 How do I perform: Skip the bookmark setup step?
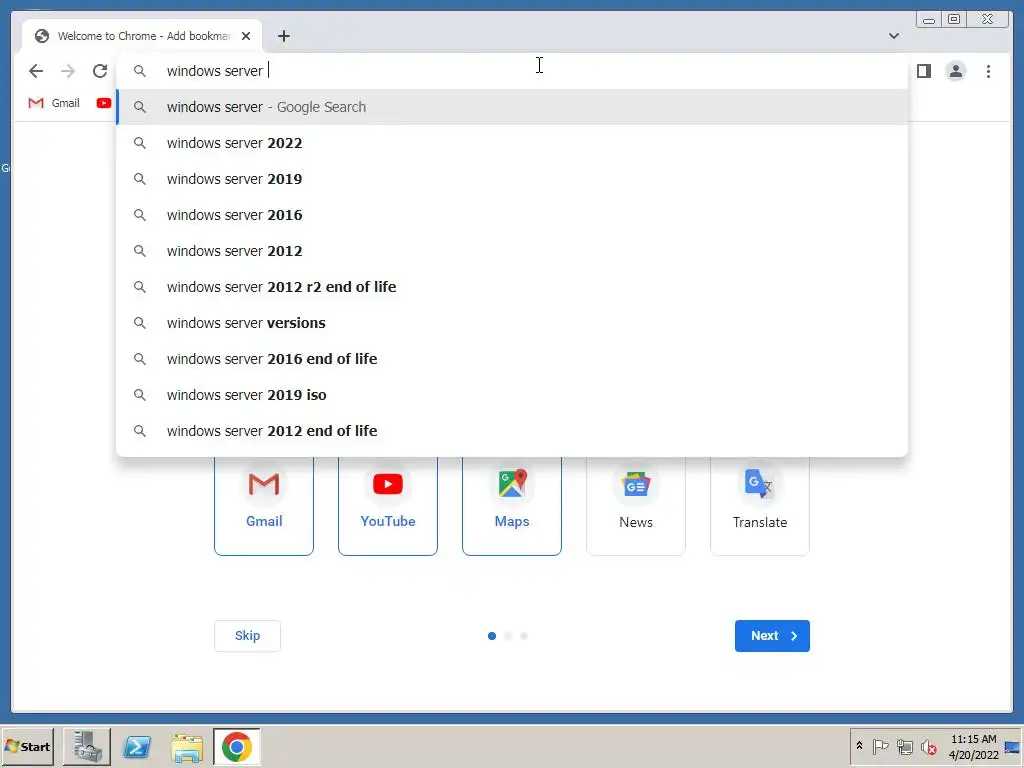(x=248, y=635)
